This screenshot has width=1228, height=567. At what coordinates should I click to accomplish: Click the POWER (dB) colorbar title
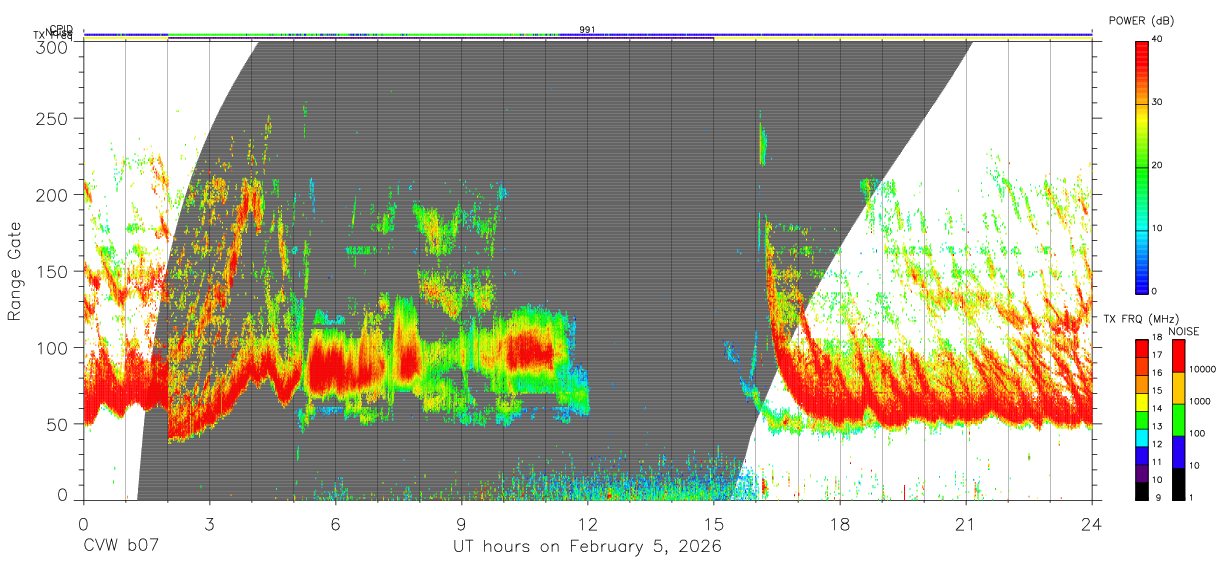coord(1144,20)
